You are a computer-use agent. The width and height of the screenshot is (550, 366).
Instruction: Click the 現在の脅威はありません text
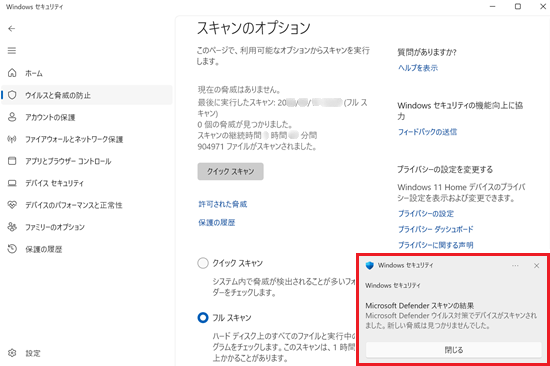[239, 90]
